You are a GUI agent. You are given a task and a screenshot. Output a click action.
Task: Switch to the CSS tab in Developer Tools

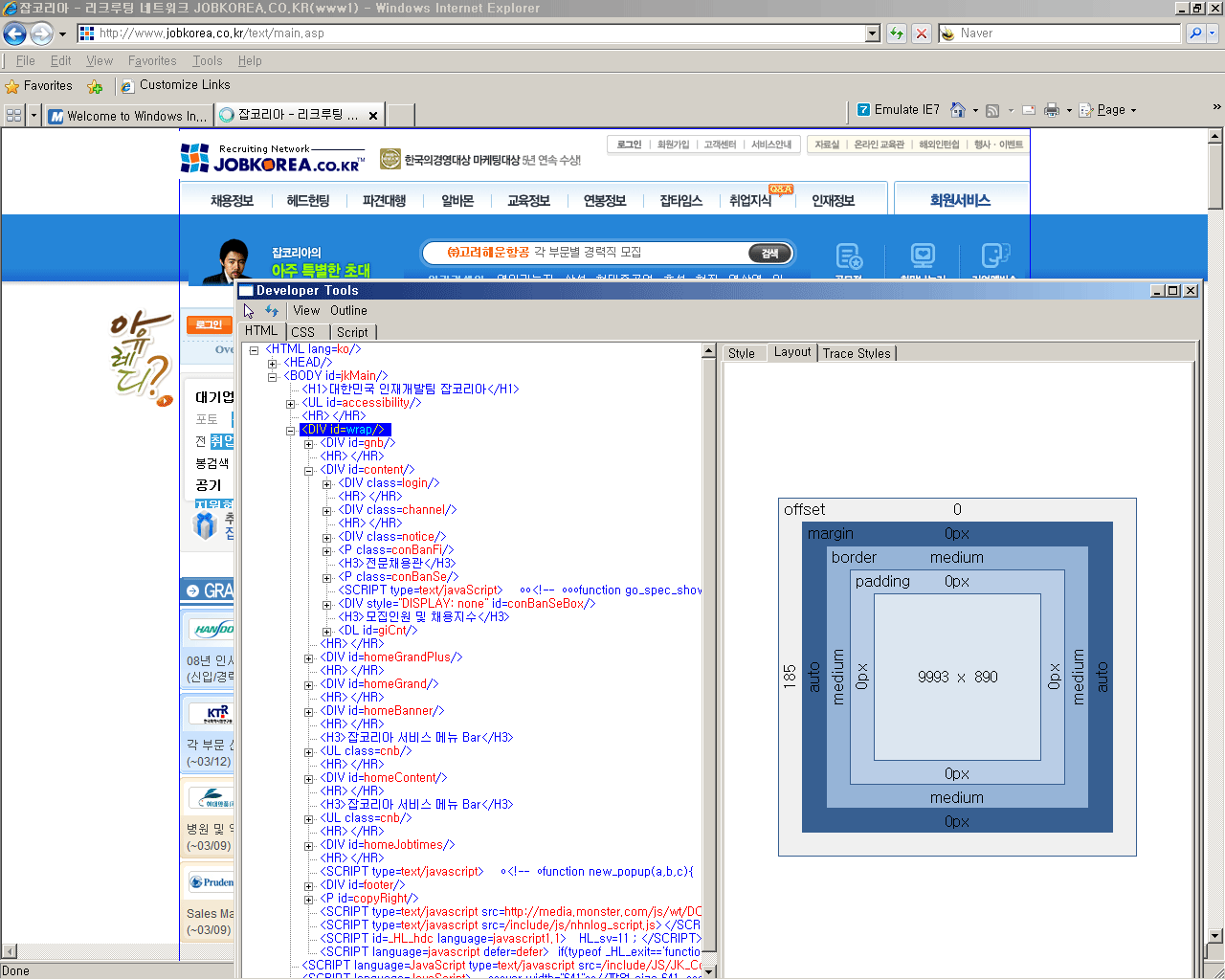(303, 332)
